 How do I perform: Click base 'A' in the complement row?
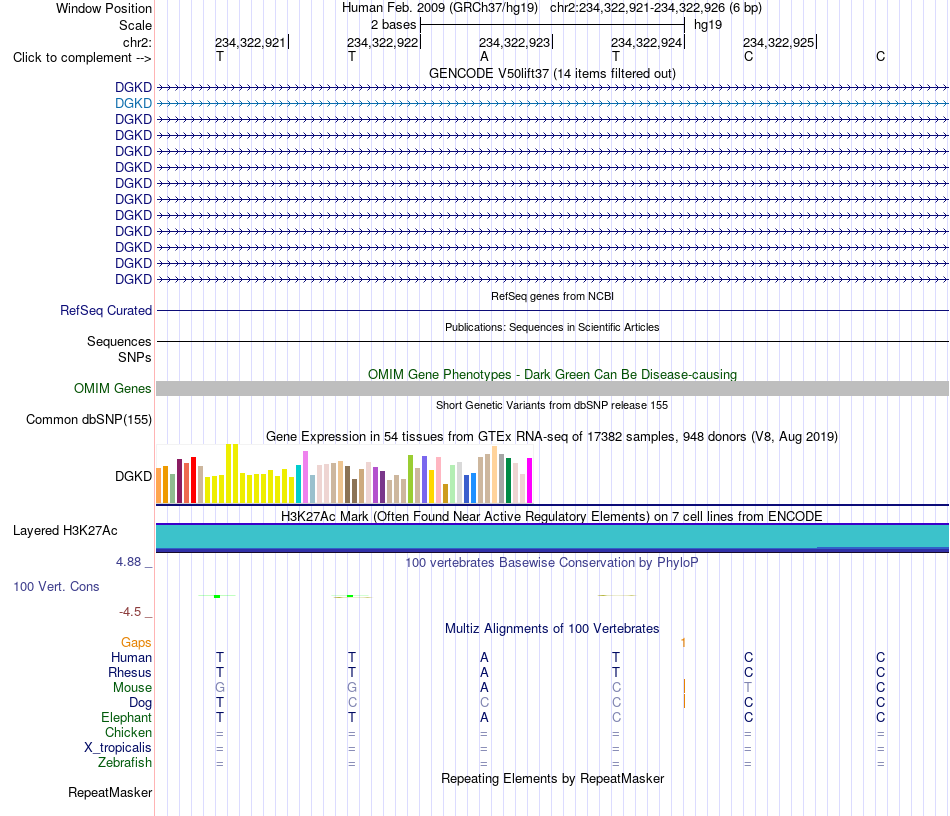484,57
